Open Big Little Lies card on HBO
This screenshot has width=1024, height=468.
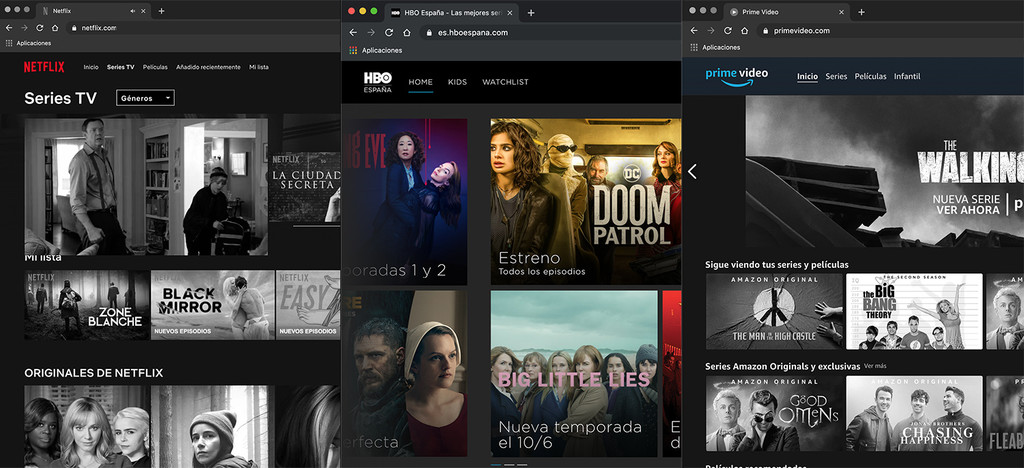[x=574, y=373]
